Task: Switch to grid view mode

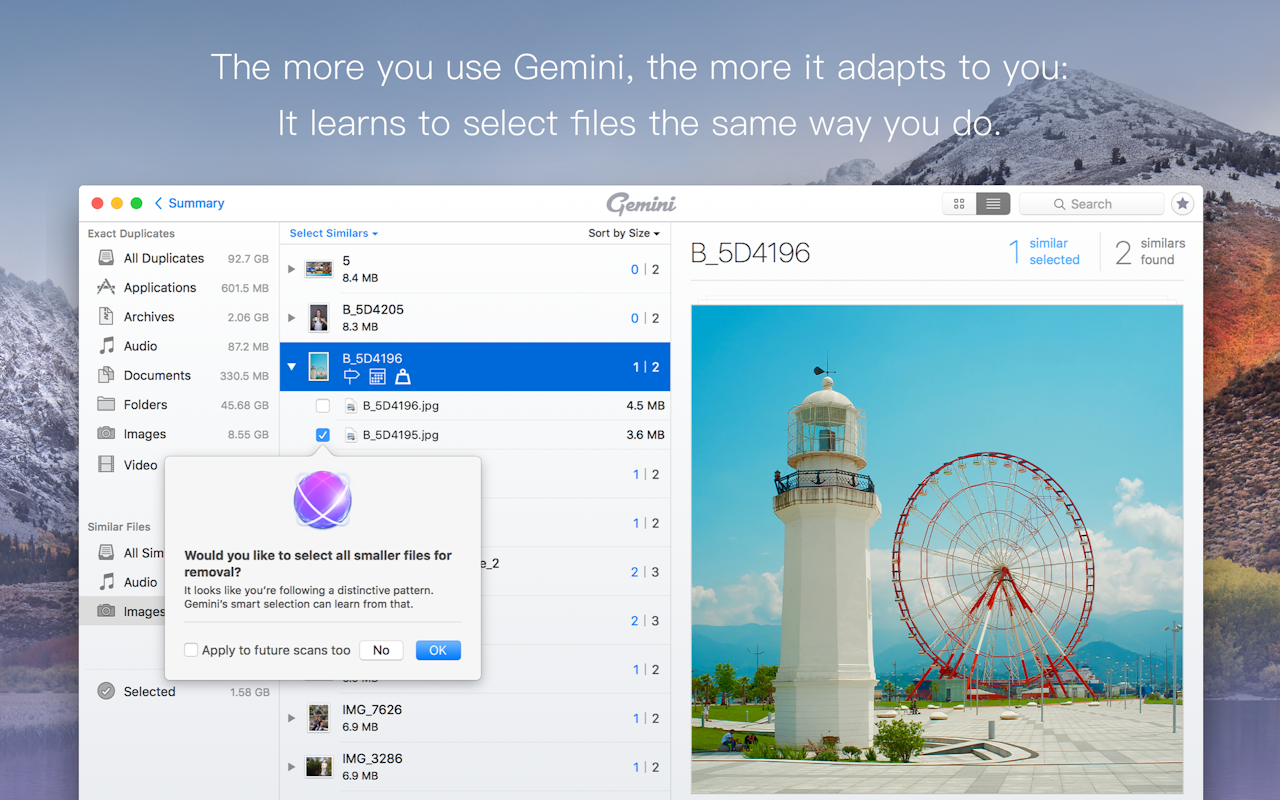Action: pyautogui.click(x=958, y=203)
